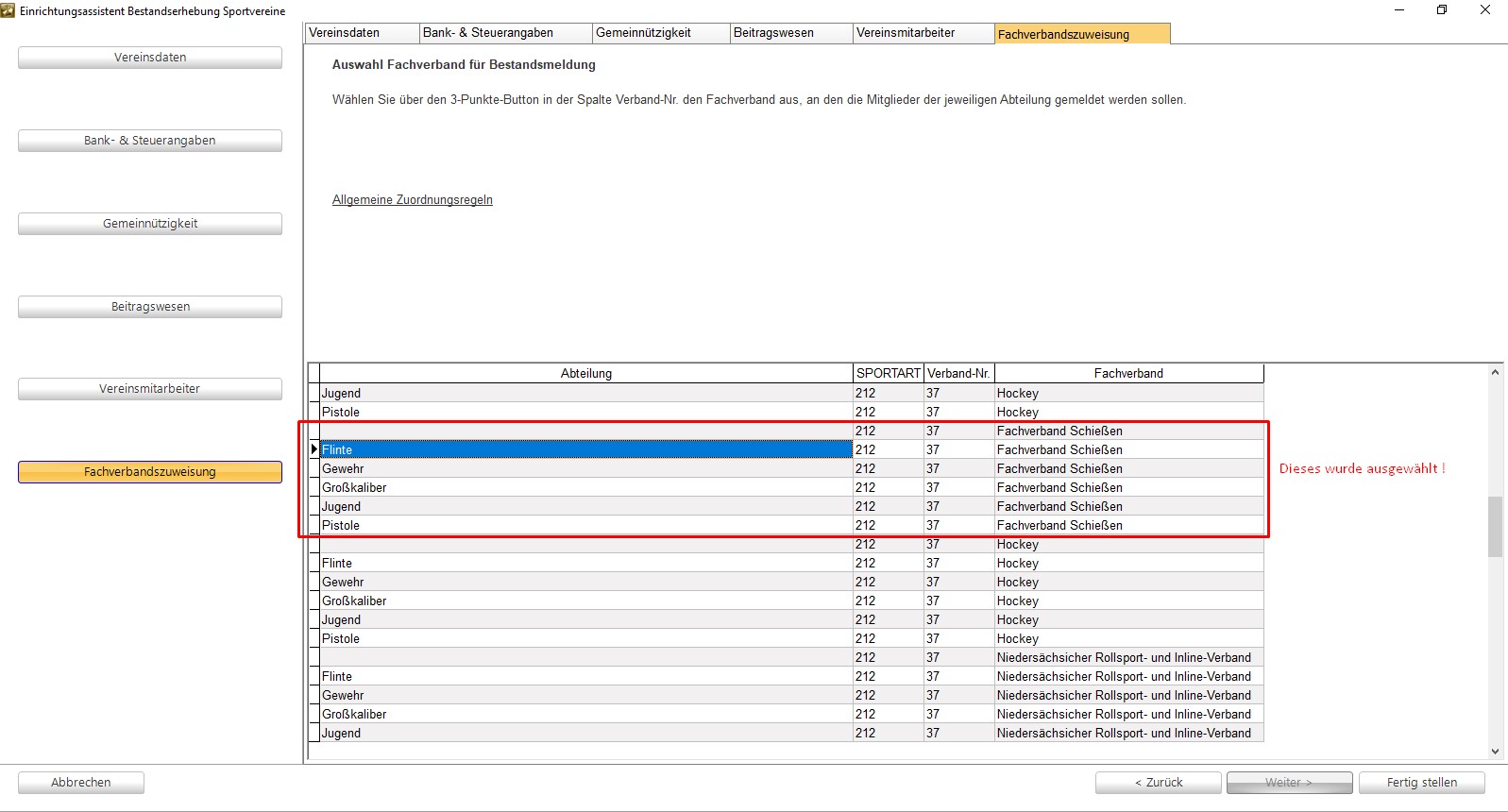Click Hockey cell in last Pistole row
This screenshot has height=812, width=1508.
click(1129, 638)
